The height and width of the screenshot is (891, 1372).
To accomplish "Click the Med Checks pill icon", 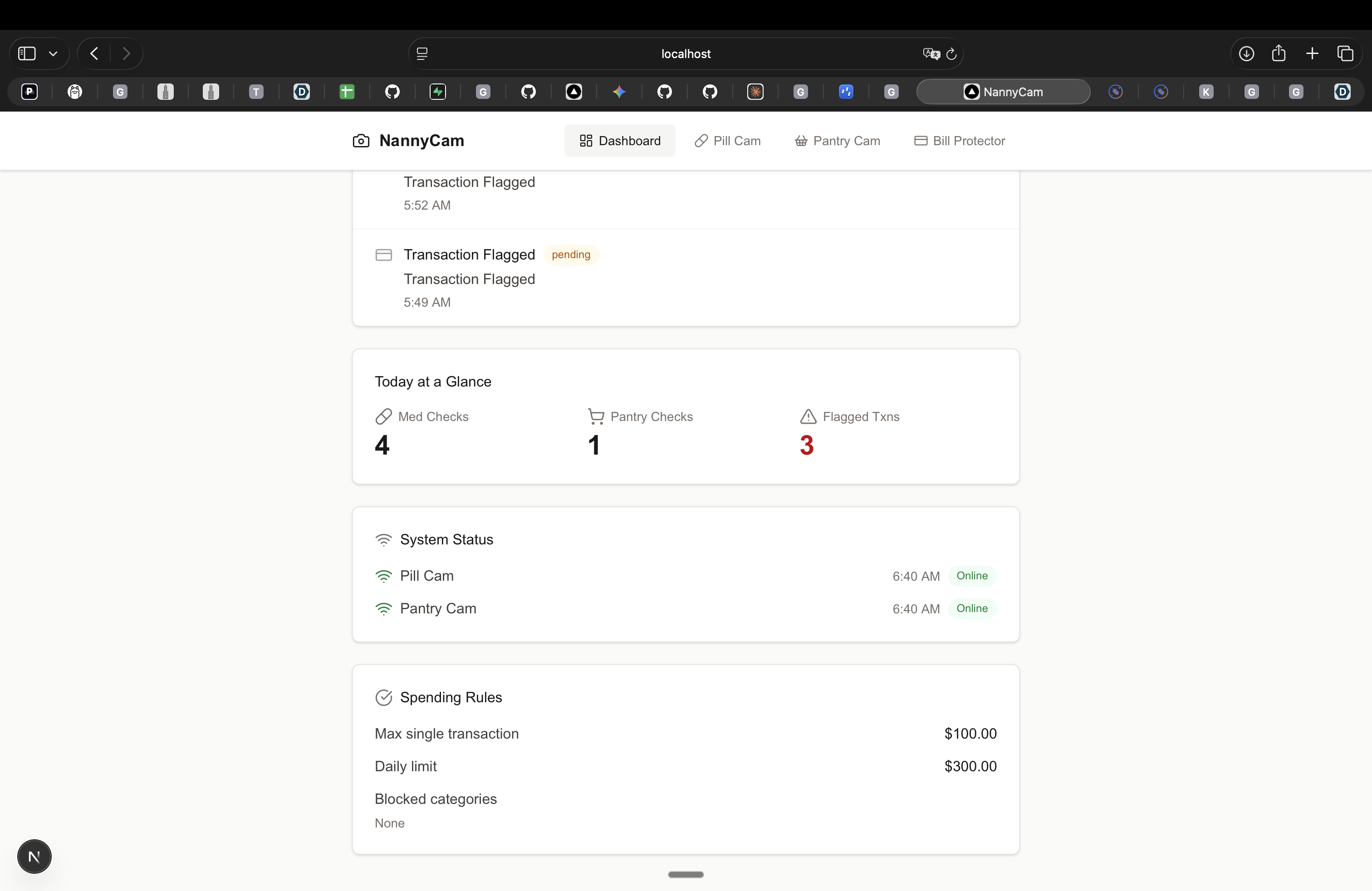I will click(x=383, y=416).
